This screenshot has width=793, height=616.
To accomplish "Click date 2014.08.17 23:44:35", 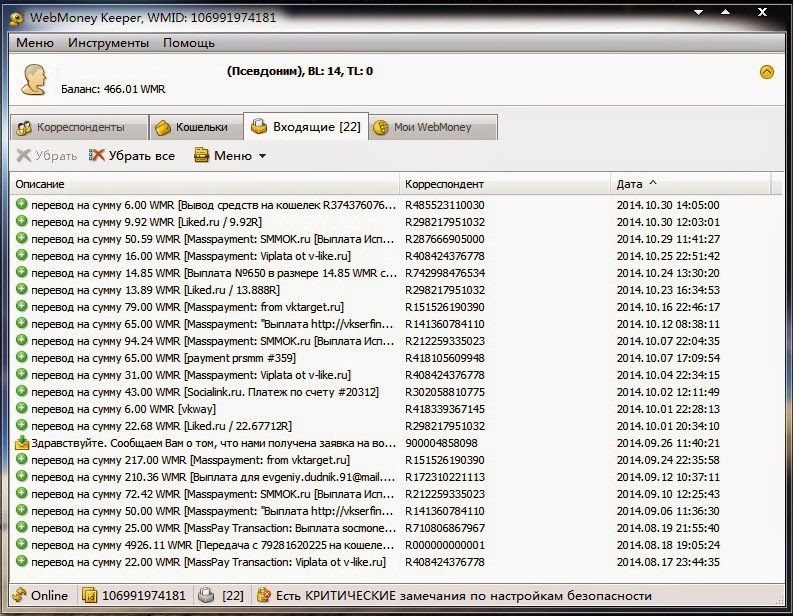I will [668, 562].
